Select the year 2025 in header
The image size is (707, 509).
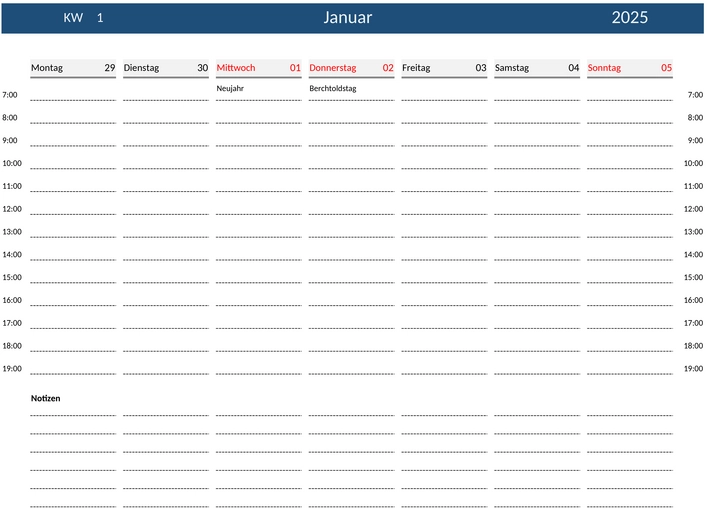(x=629, y=18)
